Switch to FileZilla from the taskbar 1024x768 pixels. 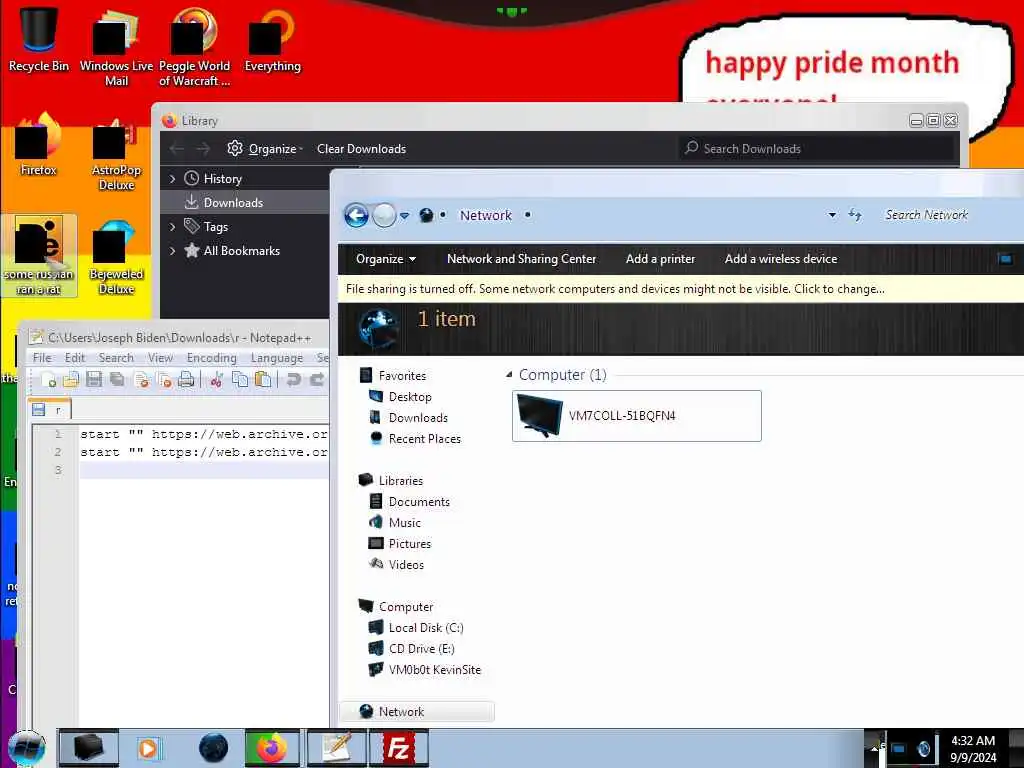398,748
